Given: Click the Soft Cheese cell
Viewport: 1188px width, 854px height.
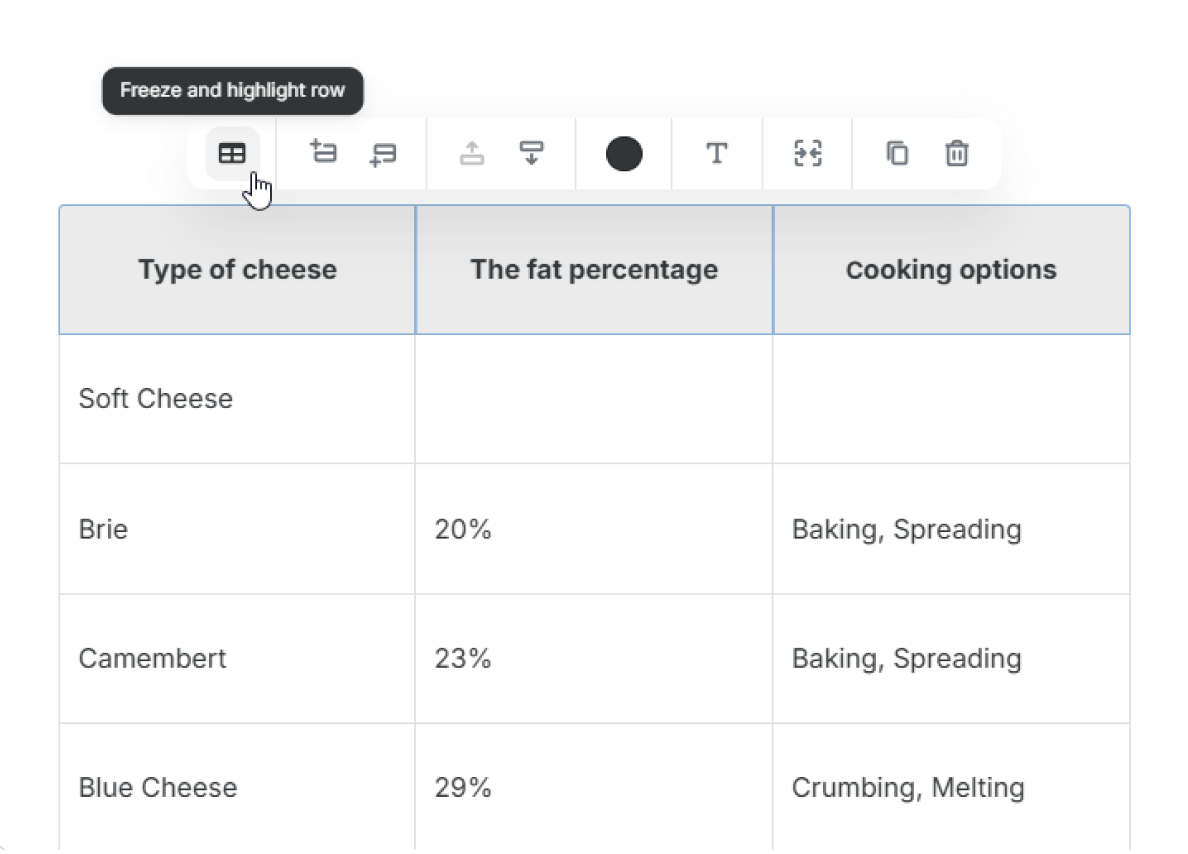Looking at the screenshot, I should coord(237,399).
